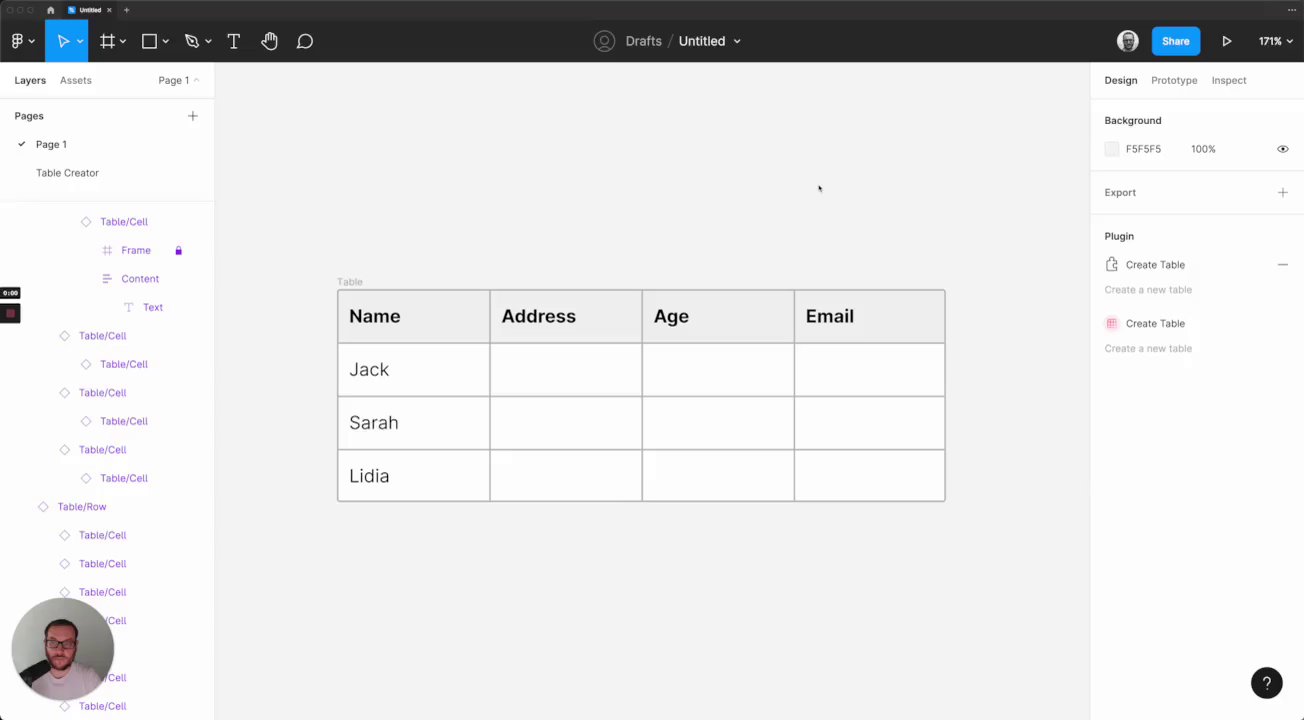
Task: Open Pen tools dropdown arrow
Action: pos(208,41)
